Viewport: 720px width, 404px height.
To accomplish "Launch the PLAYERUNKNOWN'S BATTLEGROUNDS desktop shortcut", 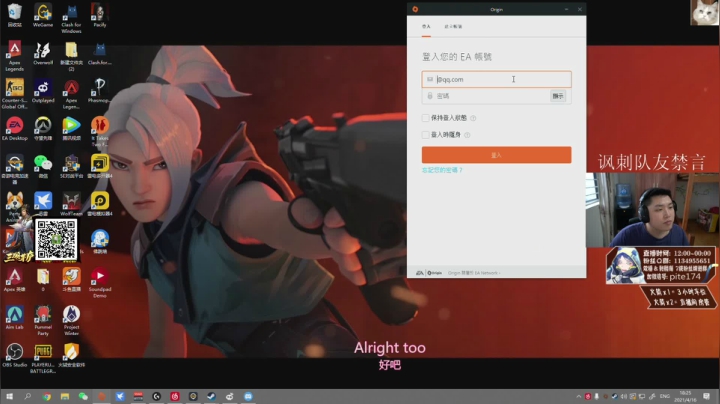I will 43,358.
